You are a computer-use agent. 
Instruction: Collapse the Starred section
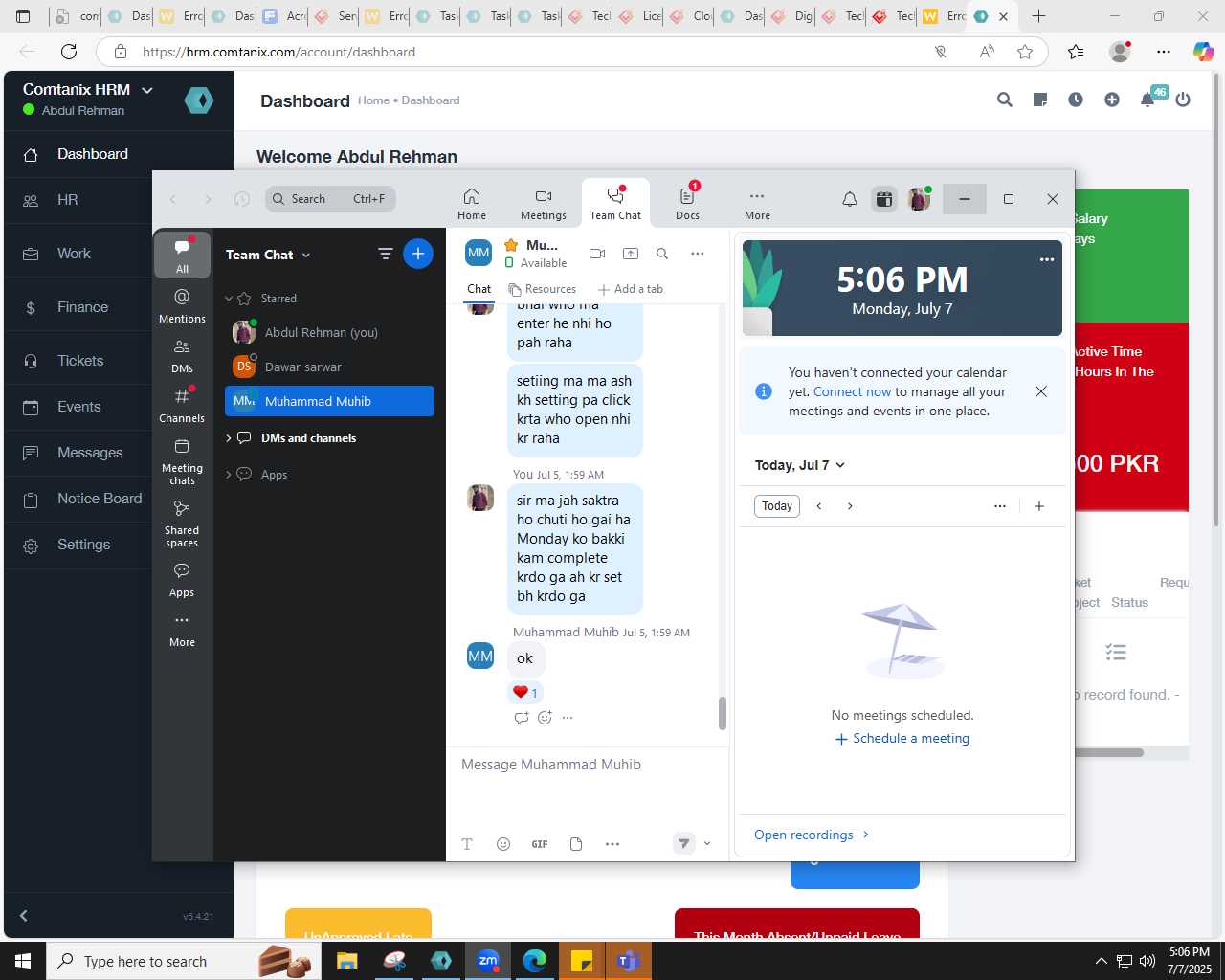[x=230, y=299]
